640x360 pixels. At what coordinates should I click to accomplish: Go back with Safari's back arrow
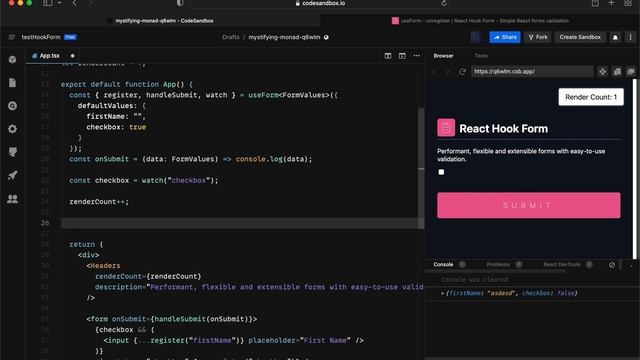coord(74,3)
